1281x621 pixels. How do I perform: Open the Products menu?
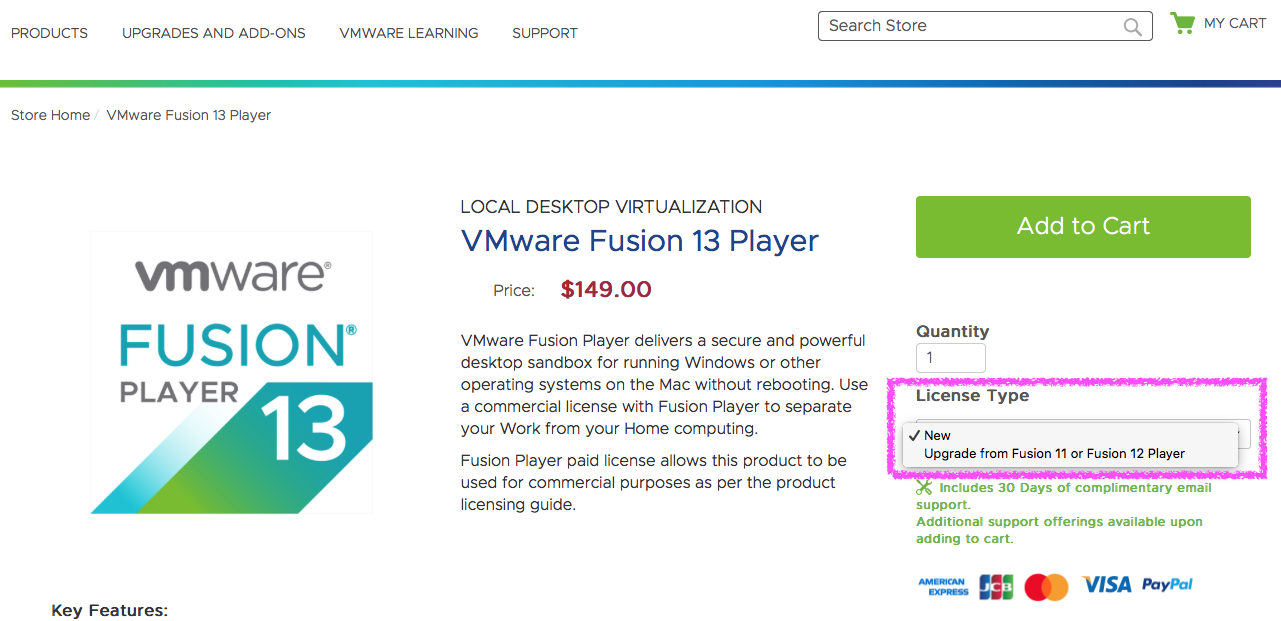pyautogui.click(x=49, y=33)
